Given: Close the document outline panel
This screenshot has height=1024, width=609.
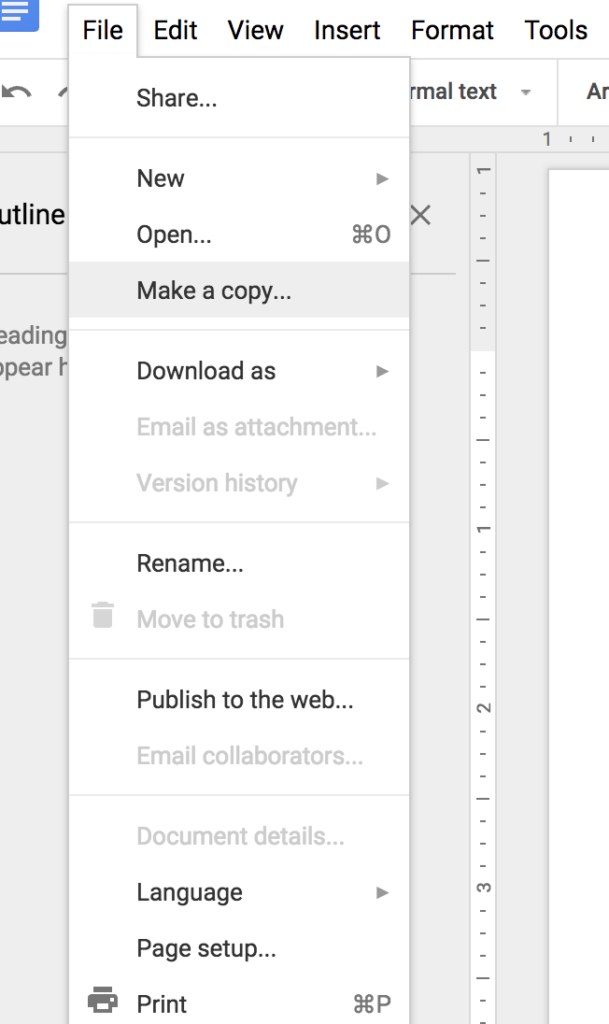Looking at the screenshot, I should pyautogui.click(x=420, y=214).
